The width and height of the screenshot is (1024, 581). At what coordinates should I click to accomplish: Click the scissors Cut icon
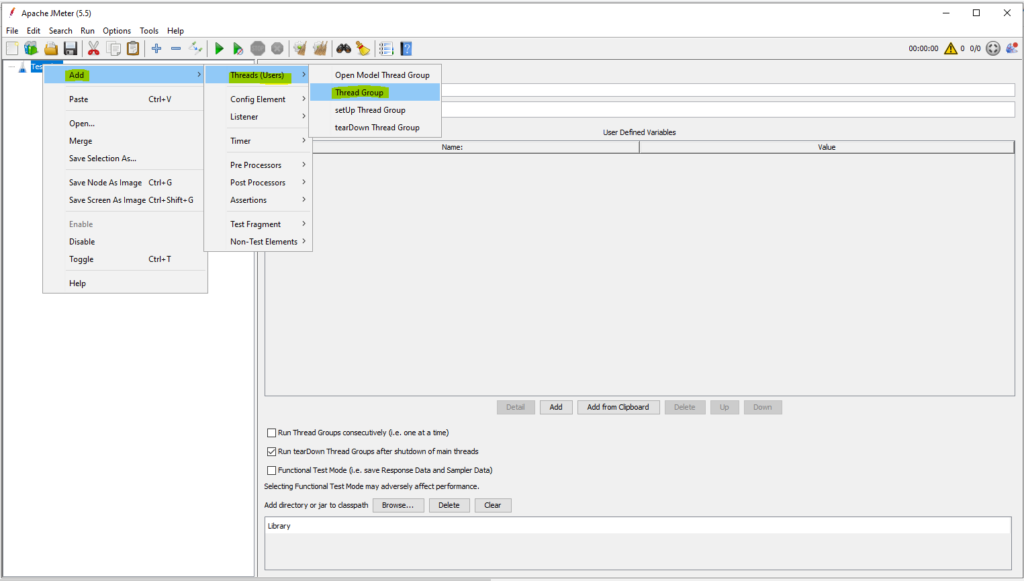pos(94,48)
